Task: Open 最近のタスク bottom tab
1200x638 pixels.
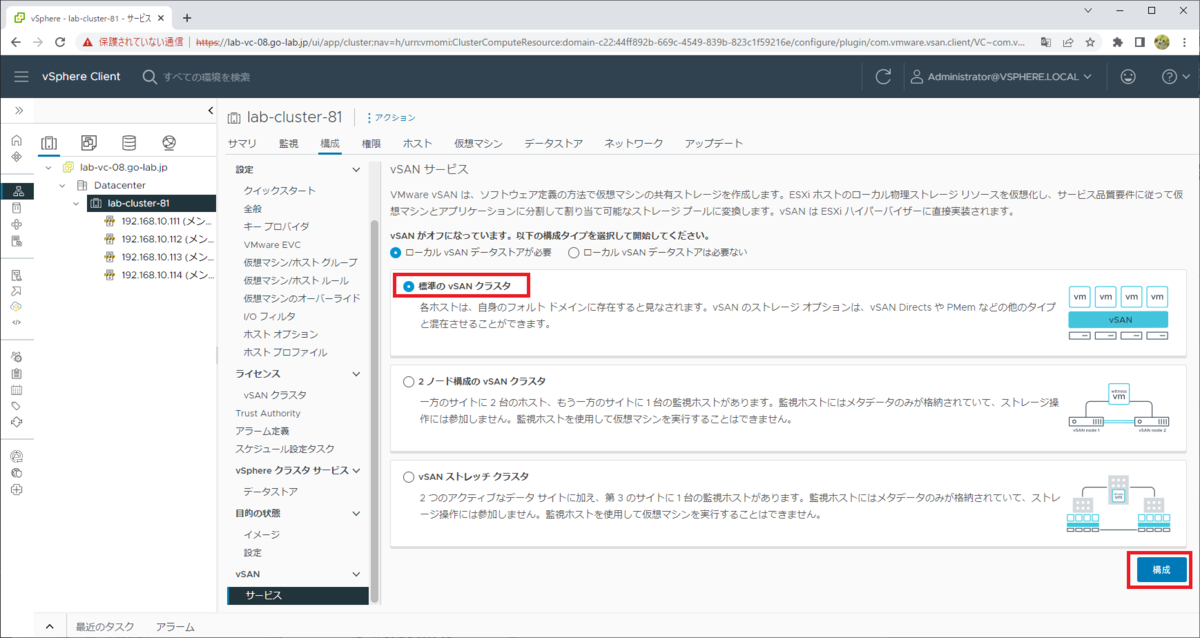Action: tap(105, 627)
